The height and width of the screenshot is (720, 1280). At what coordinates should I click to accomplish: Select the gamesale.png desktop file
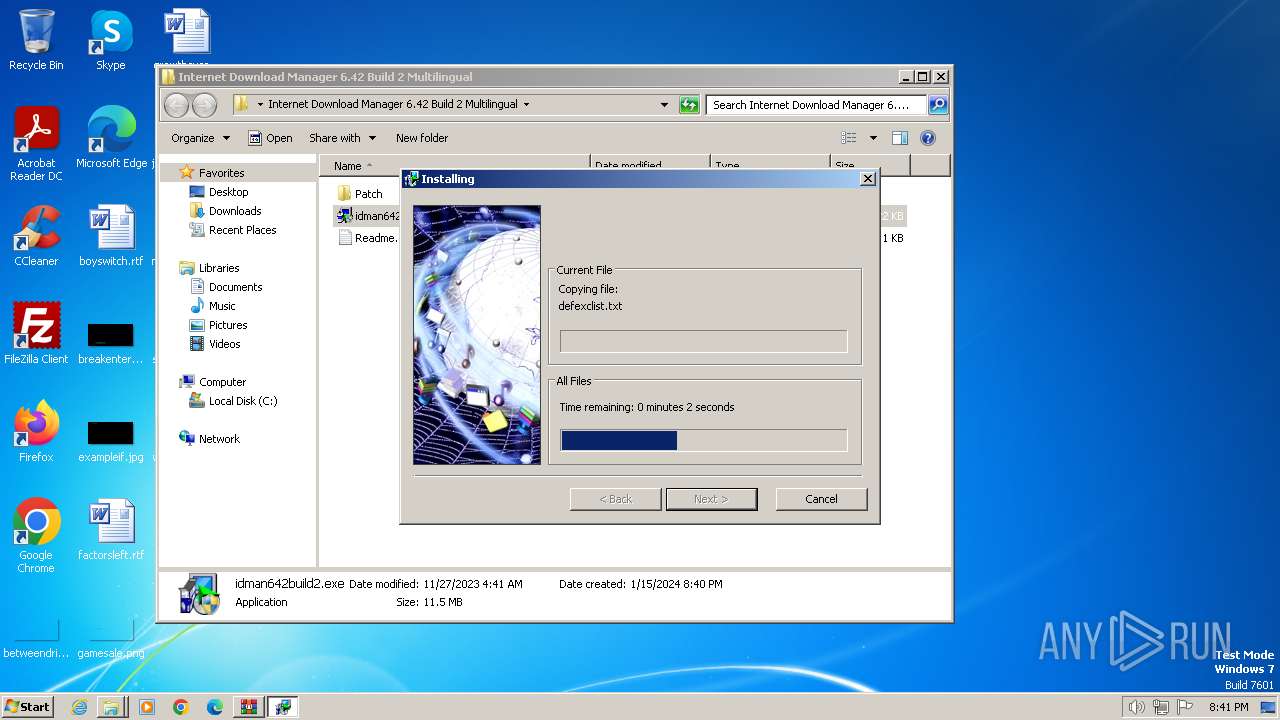(111, 640)
